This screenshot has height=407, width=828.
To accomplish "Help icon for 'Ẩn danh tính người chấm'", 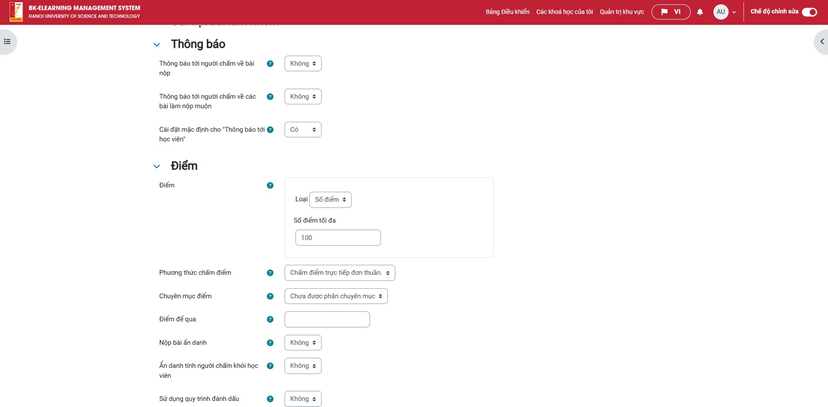I will 270,366.
